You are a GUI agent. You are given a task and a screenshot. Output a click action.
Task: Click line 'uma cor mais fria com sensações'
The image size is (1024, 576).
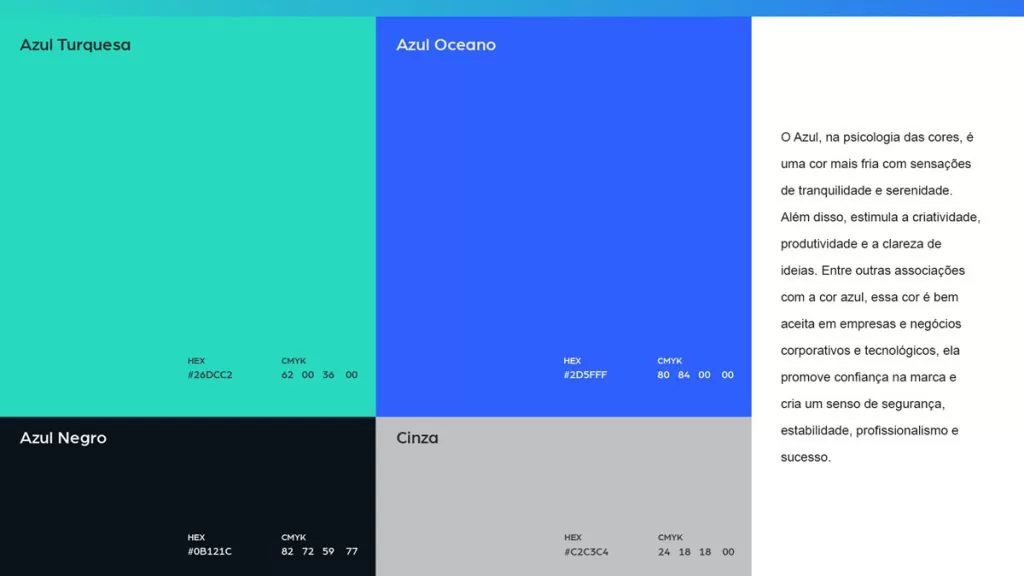[876, 164]
